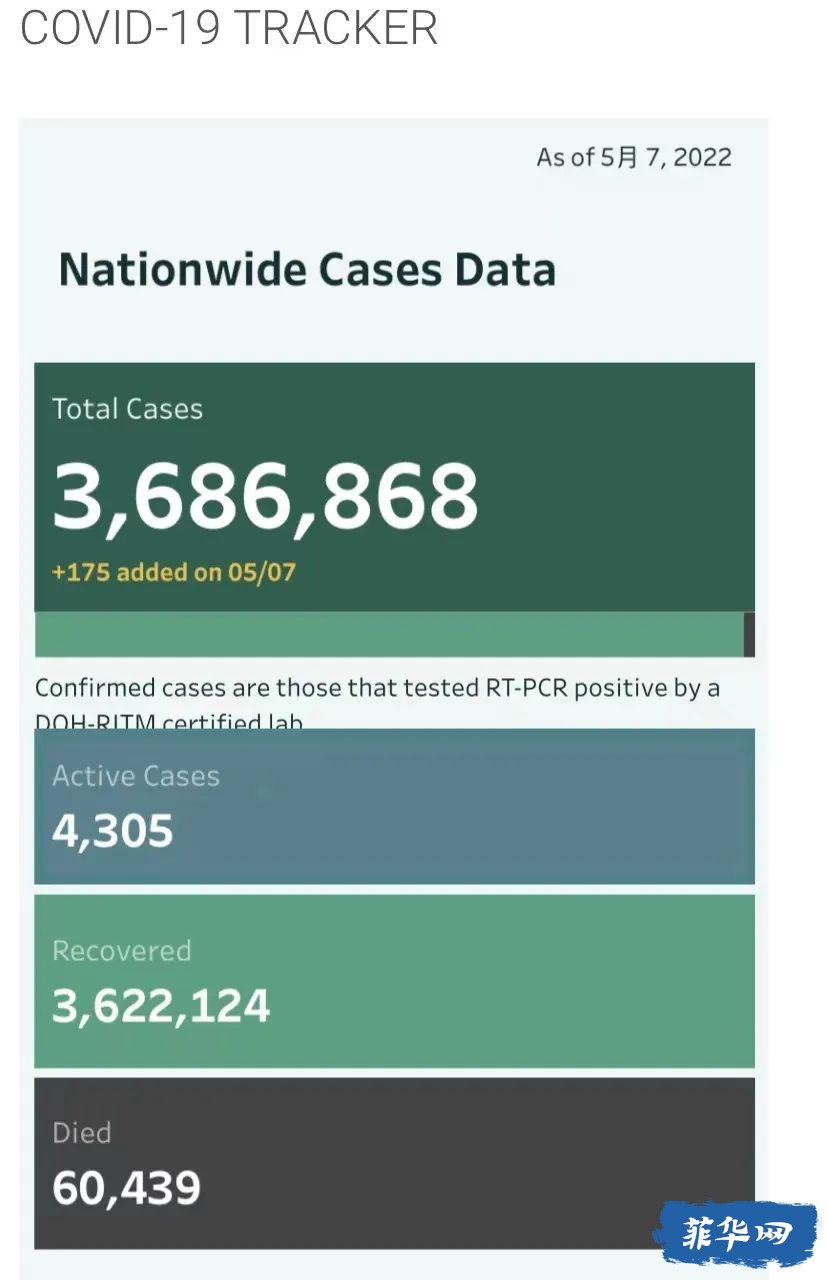828x1280 pixels.
Task: Click the Active Cases label text
Action: [x=136, y=776]
